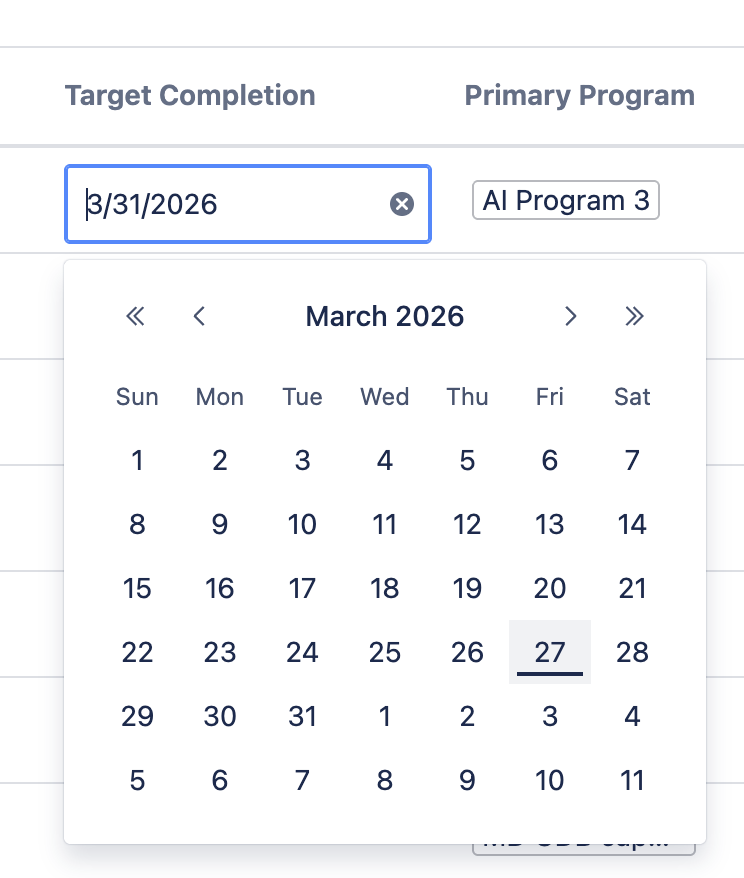Select the AI Program 3 tag

(565, 201)
